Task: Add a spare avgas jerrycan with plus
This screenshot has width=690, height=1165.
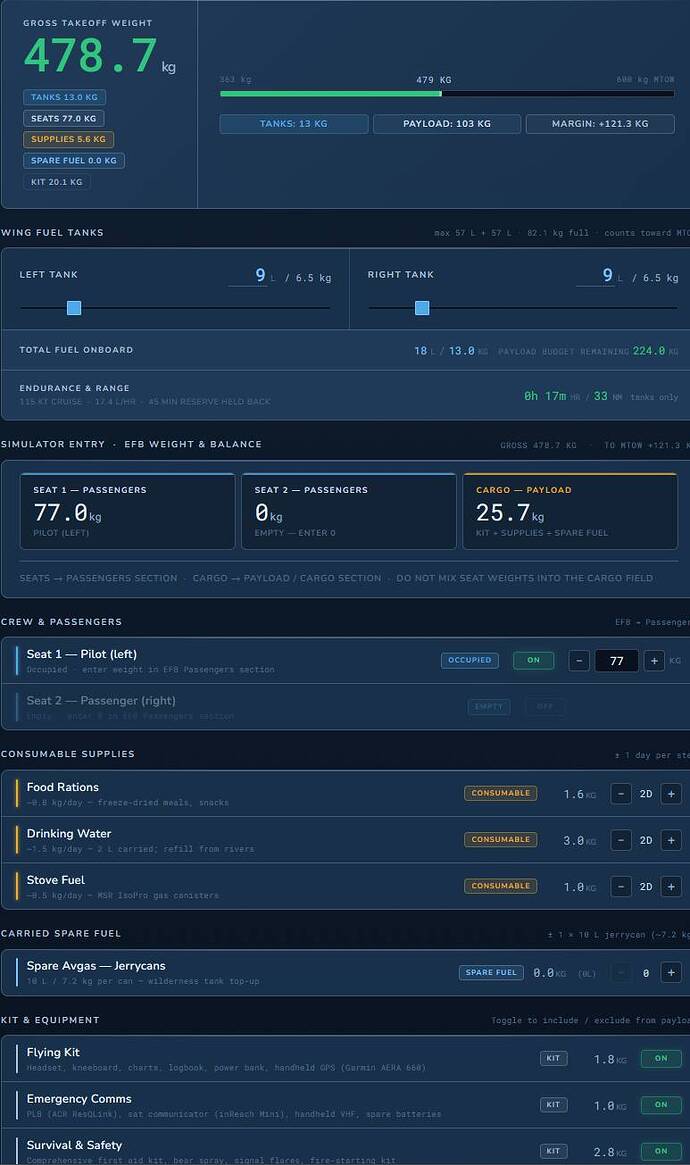Action: [x=671, y=972]
